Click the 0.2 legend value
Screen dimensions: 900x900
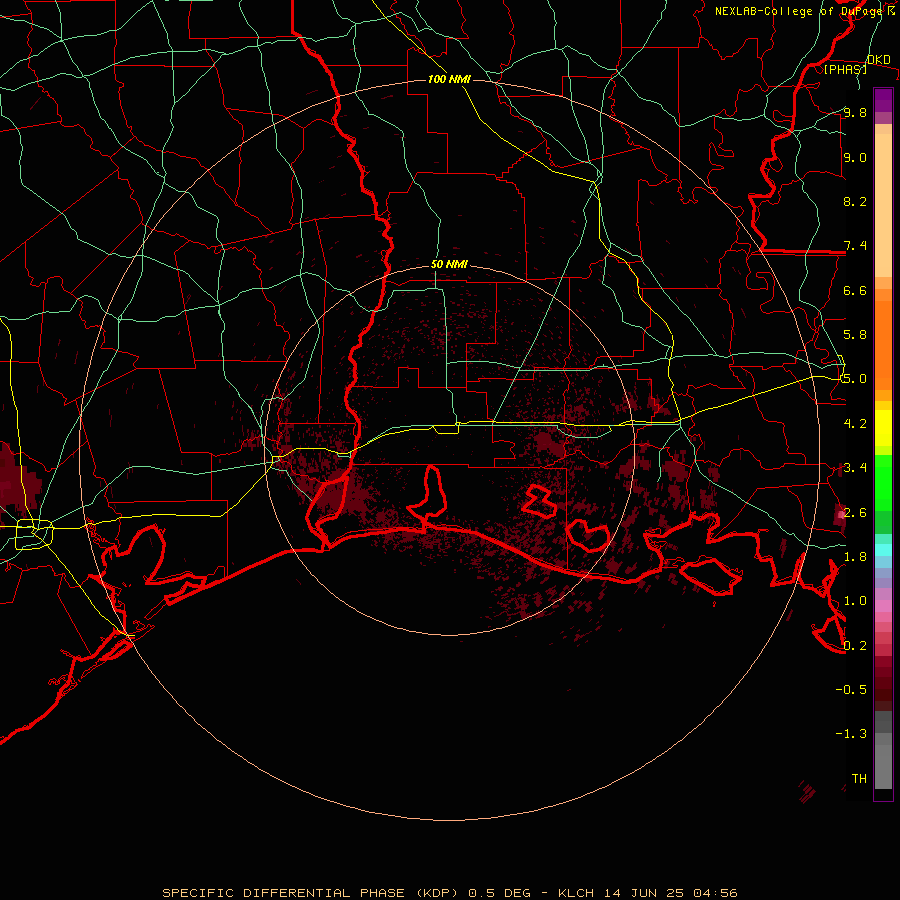(x=855, y=646)
